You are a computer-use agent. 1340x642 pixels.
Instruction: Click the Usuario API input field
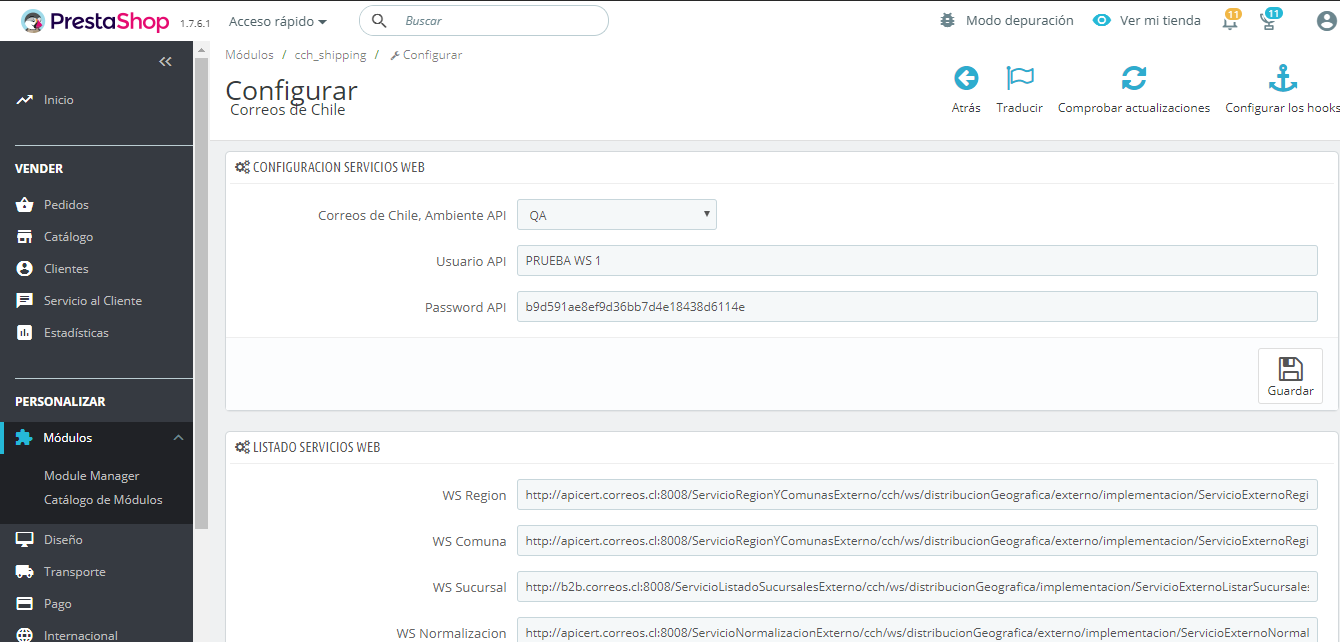pyautogui.click(x=917, y=261)
